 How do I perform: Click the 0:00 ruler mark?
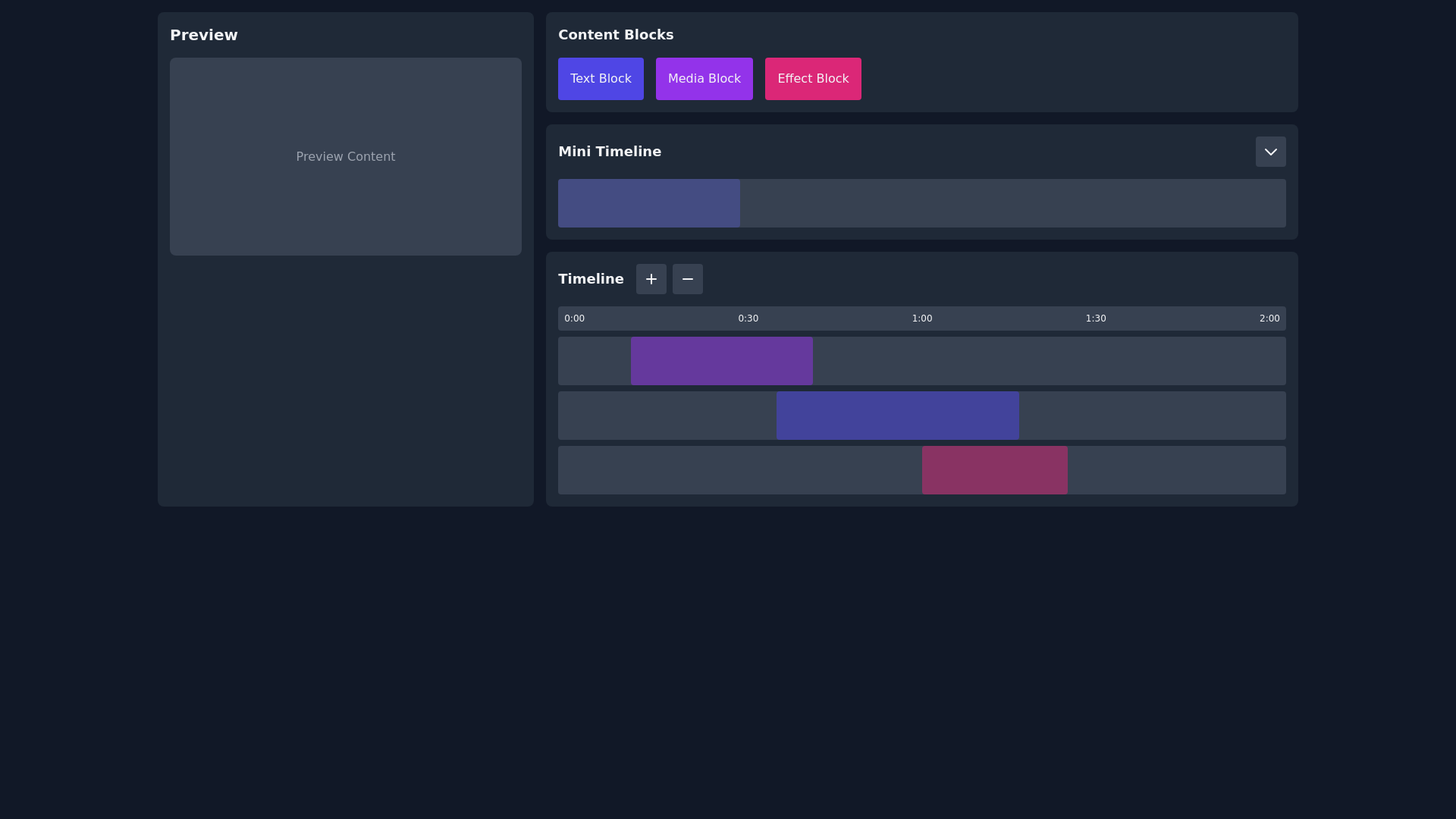point(574,318)
